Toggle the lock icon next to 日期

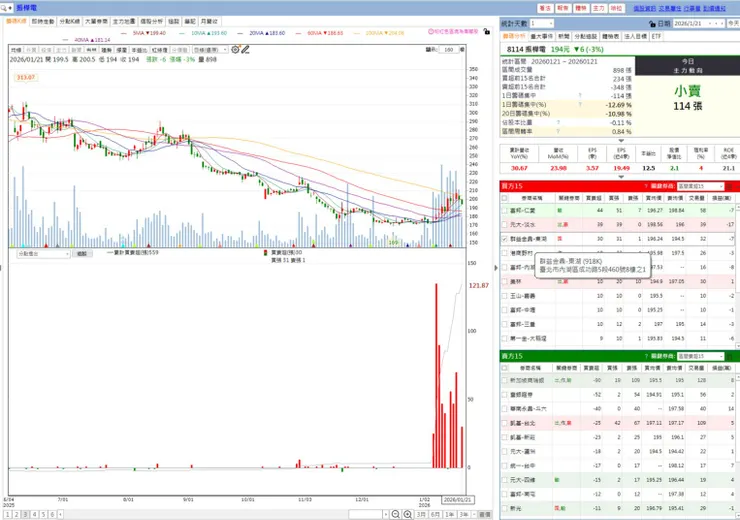pyautogui.click(x=652, y=24)
